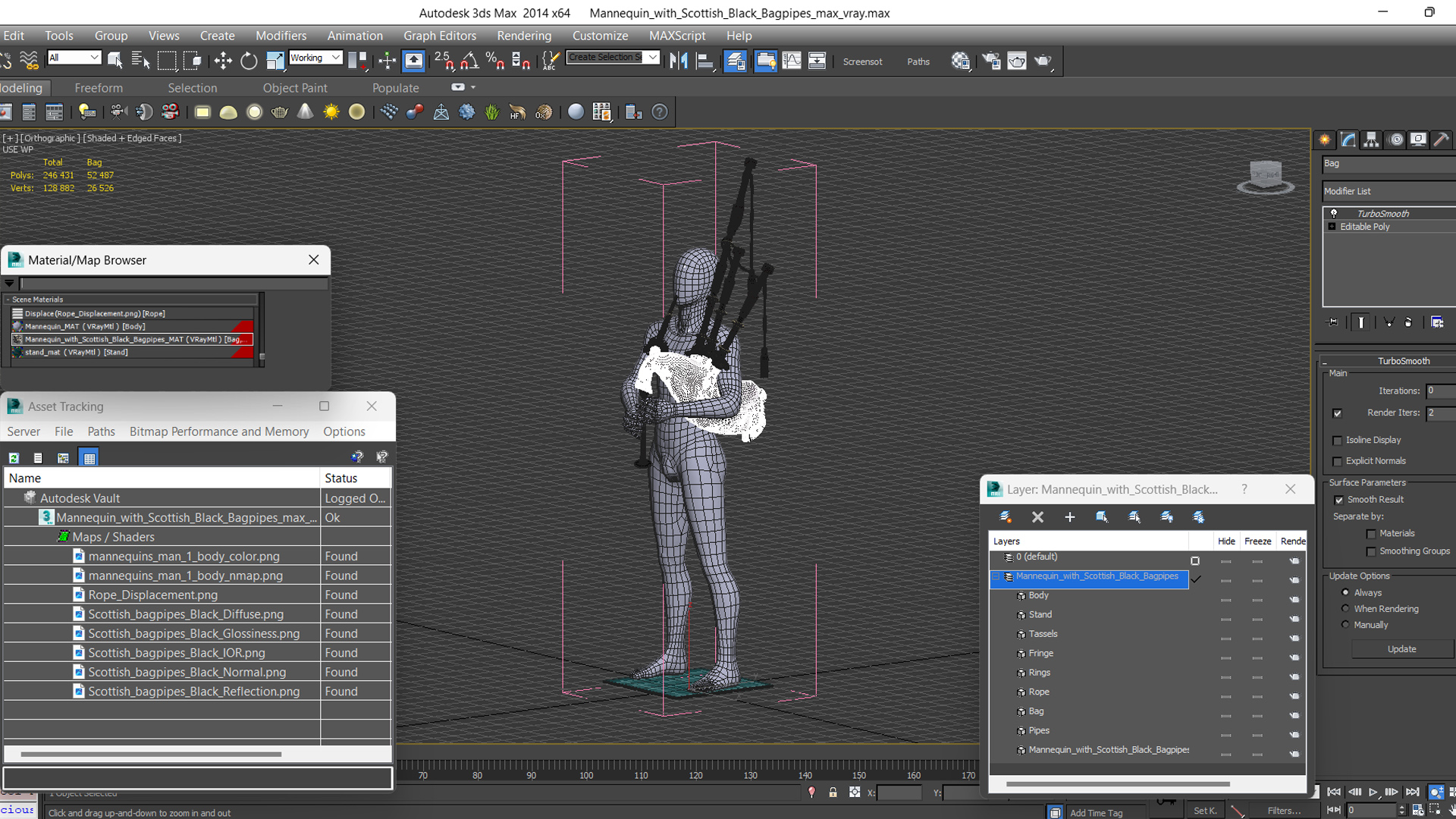Open the Hierarchy command panel tab
Screen dimensions: 1456x819
(x=1371, y=140)
